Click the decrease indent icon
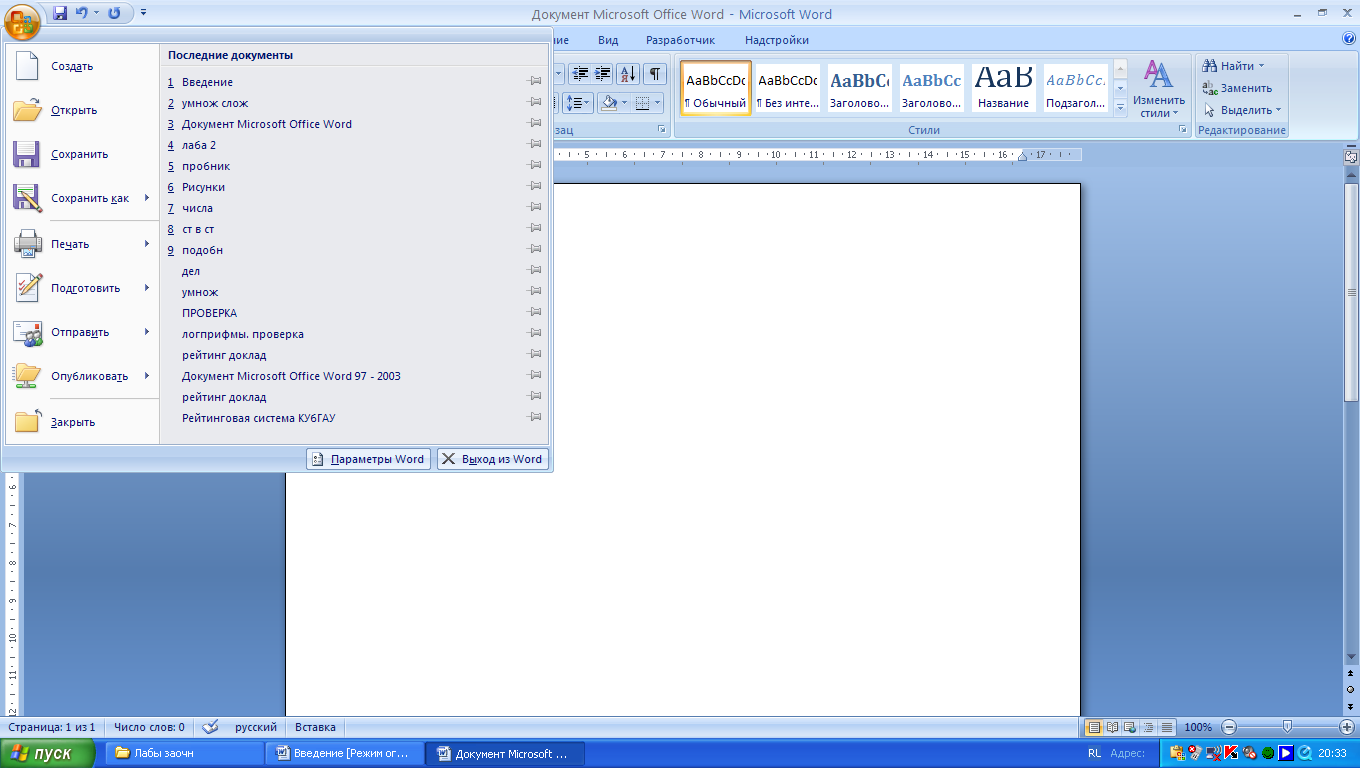 [579, 73]
